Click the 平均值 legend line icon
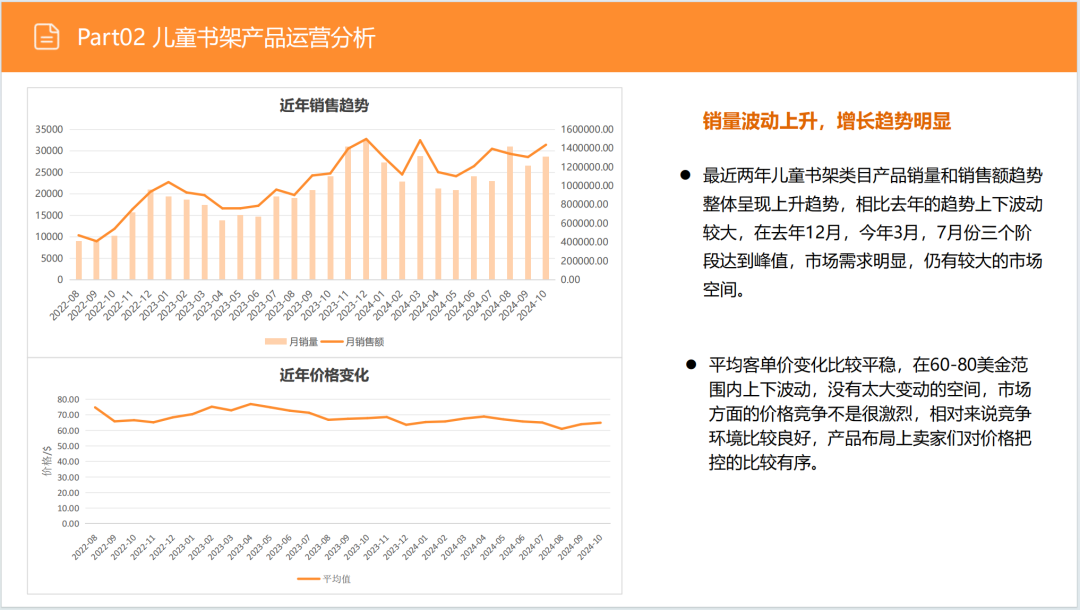 pos(308,578)
